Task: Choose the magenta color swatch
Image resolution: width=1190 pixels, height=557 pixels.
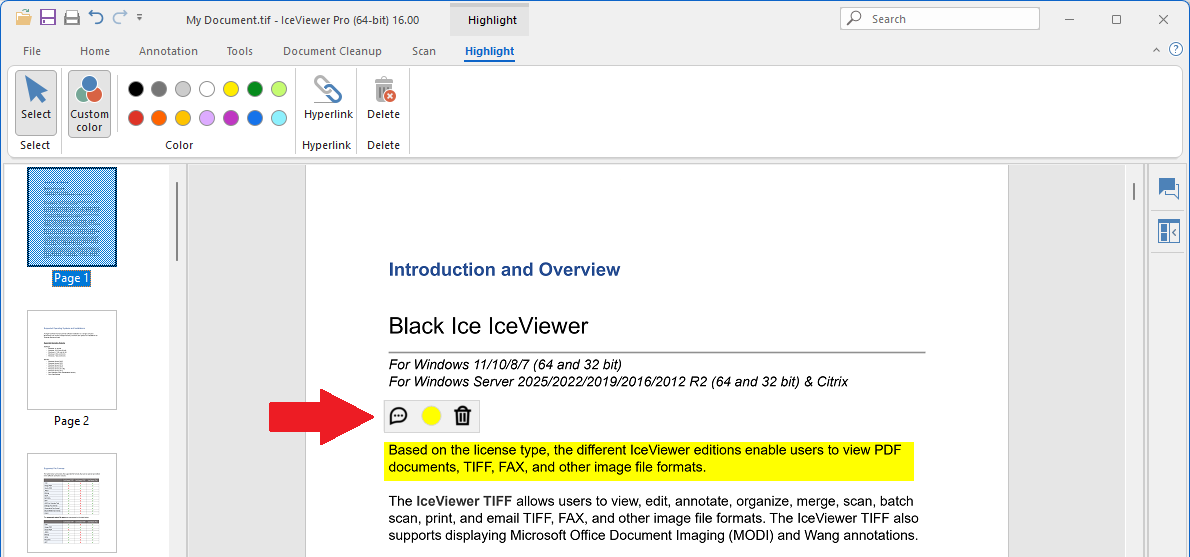Action: (231, 118)
